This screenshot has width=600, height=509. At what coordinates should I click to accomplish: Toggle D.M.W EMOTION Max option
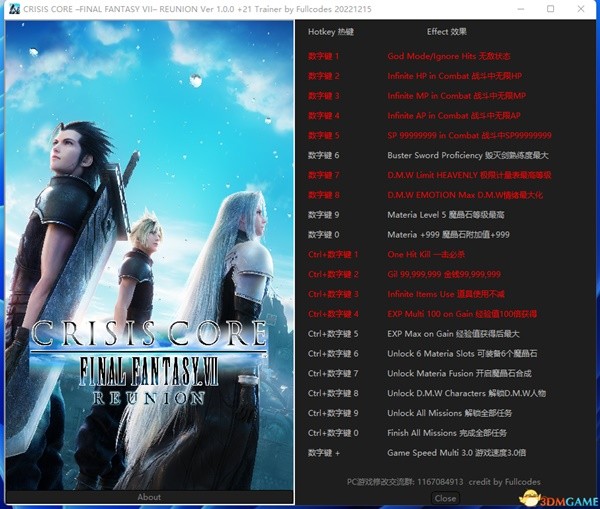click(465, 195)
